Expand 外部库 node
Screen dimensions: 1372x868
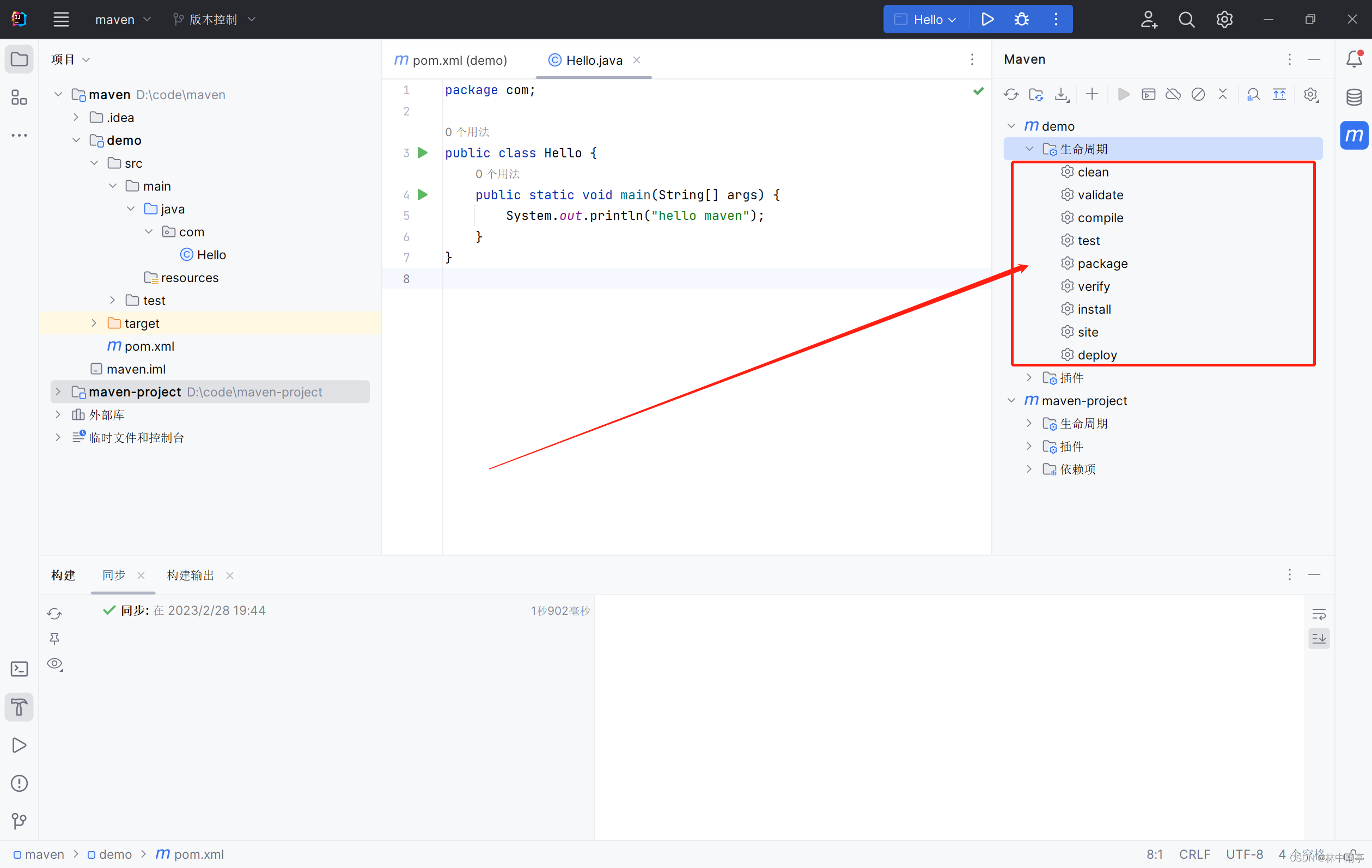click(58, 414)
